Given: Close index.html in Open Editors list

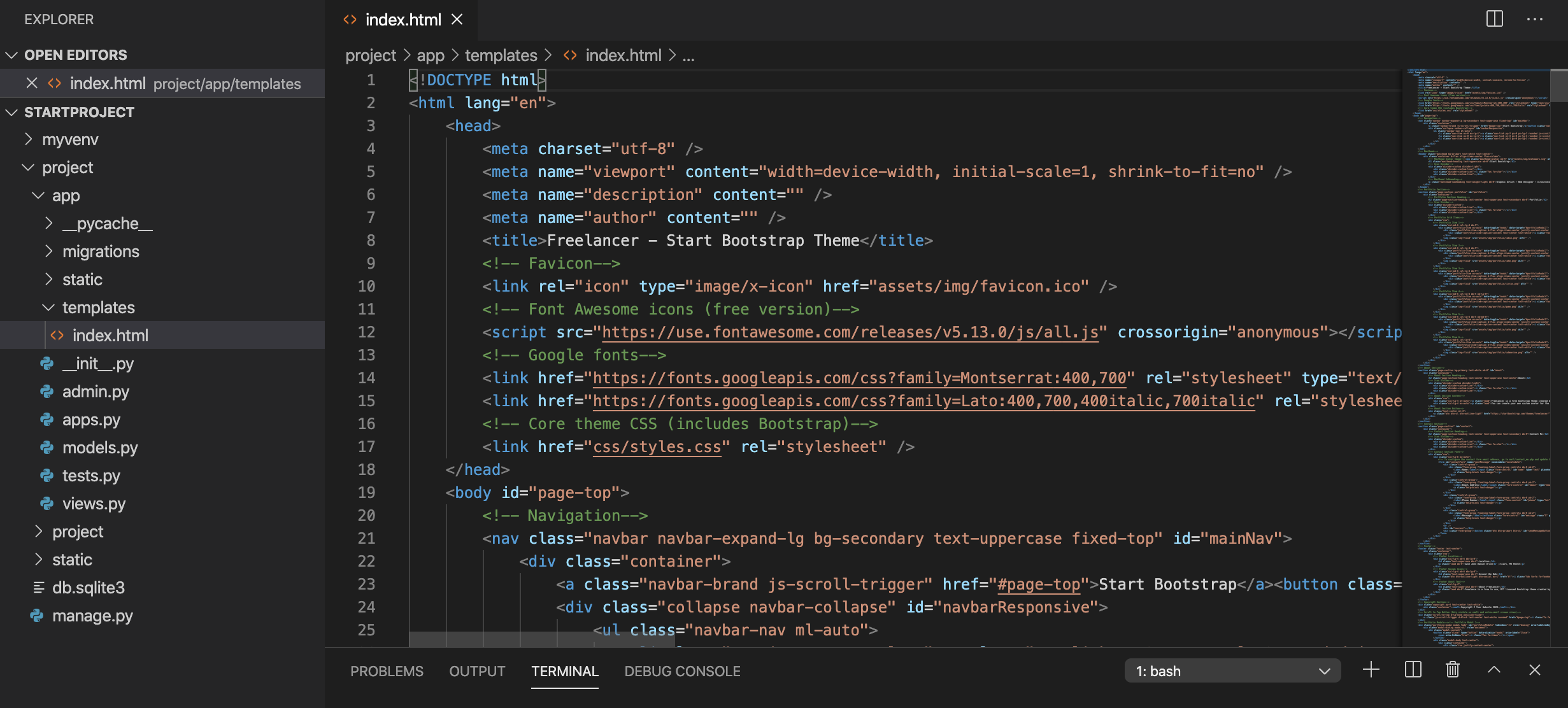Looking at the screenshot, I should [32, 83].
